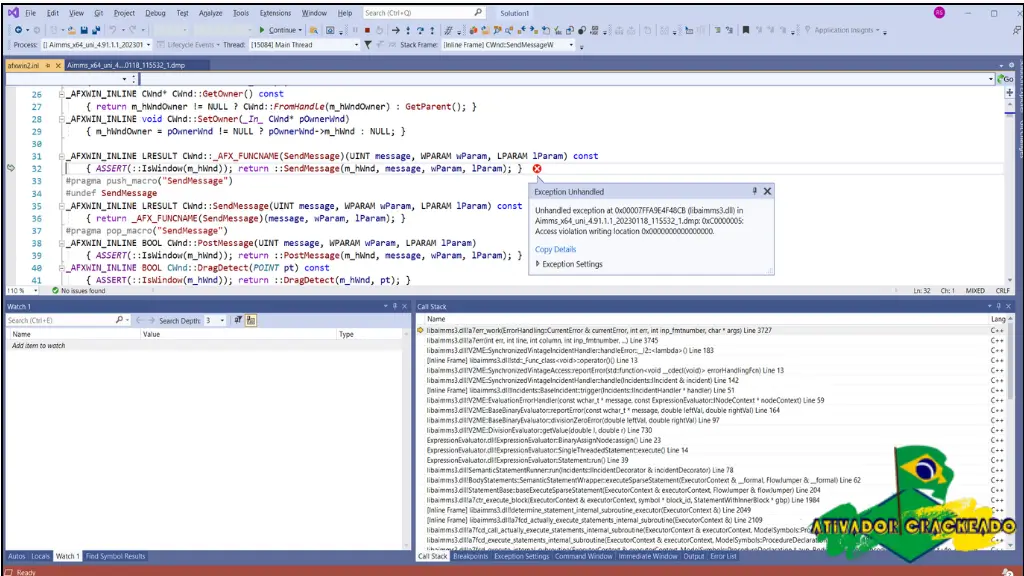Open the Stack Frame dropdown
This screenshot has height=576, width=1024.
[x=571, y=45]
